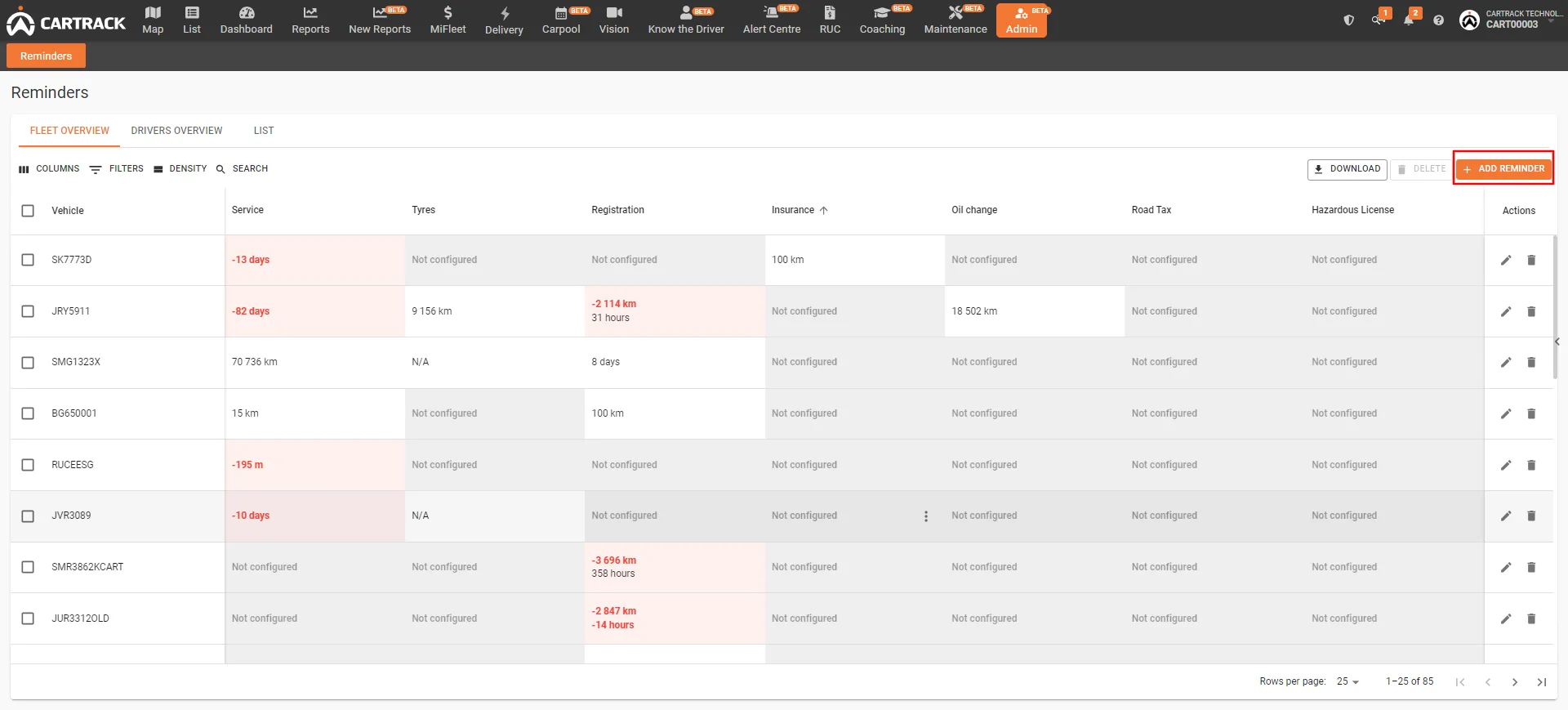
Task: Tick the checkbox for RUCEESG
Action: [x=28, y=465]
